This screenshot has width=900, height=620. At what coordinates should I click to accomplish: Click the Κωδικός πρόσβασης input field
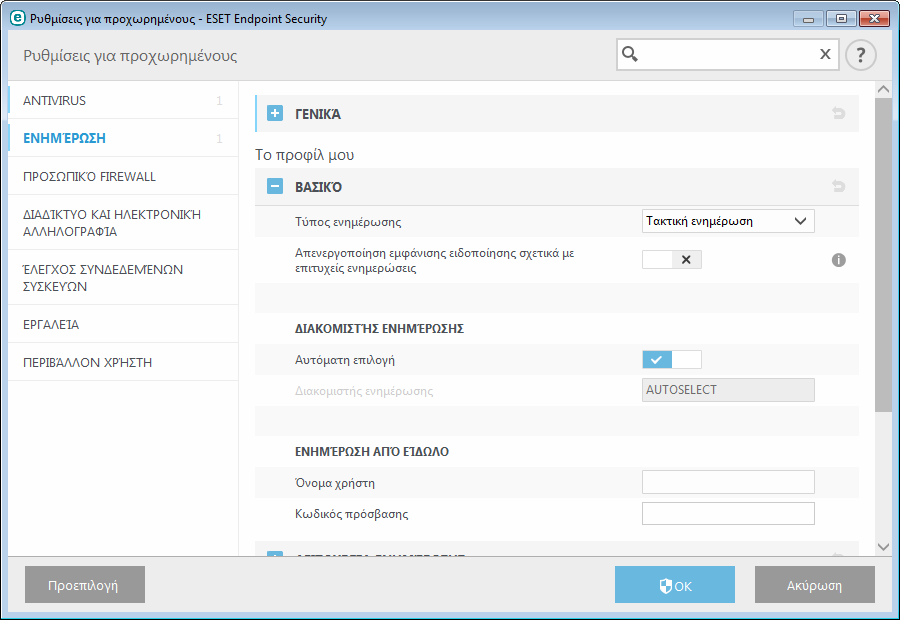728,513
